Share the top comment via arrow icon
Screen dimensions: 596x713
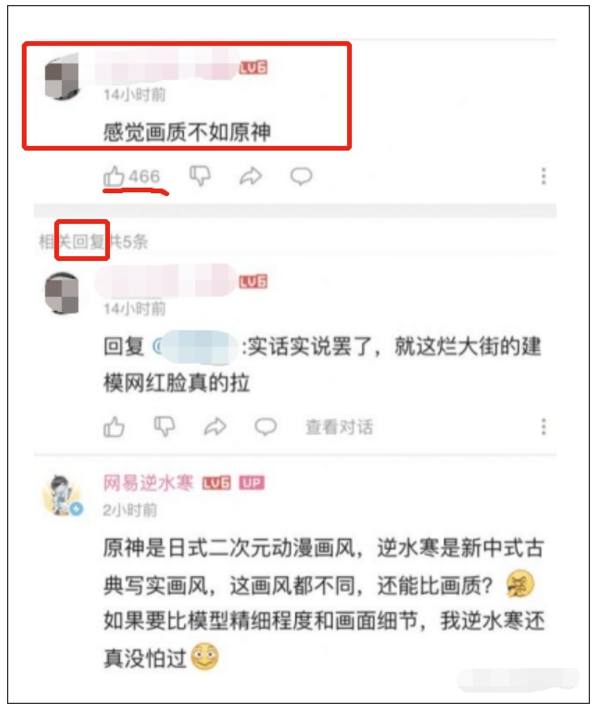(251, 176)
